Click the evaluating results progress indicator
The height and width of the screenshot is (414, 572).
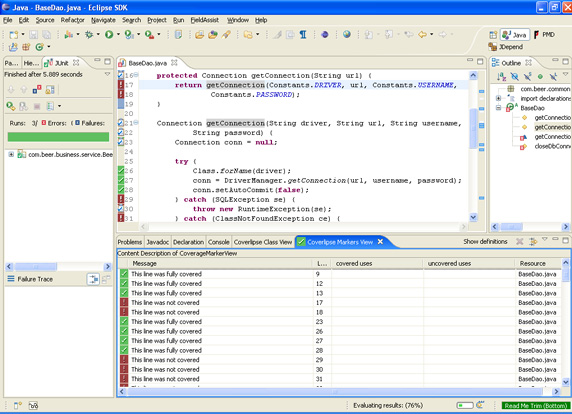[465, 406]
